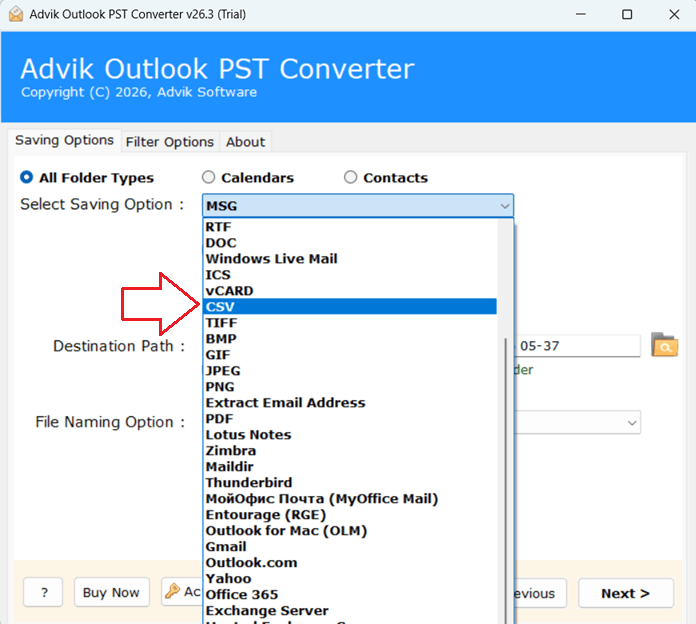Click the Buy Now button
This screenshot has width=696, height=624.
coord(111,592)
